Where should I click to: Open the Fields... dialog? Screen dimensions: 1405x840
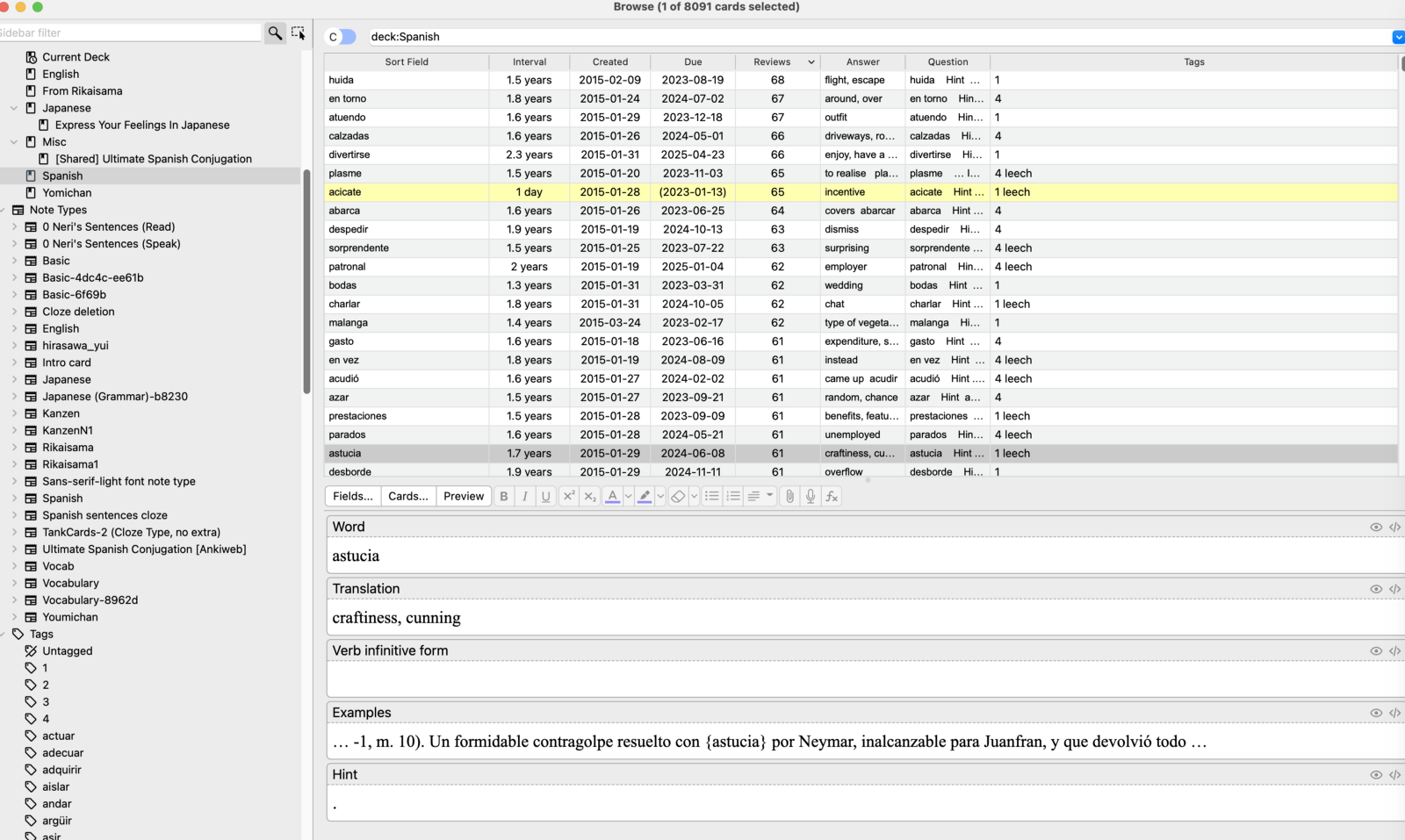pyautogui.click(x=353, y=497)
